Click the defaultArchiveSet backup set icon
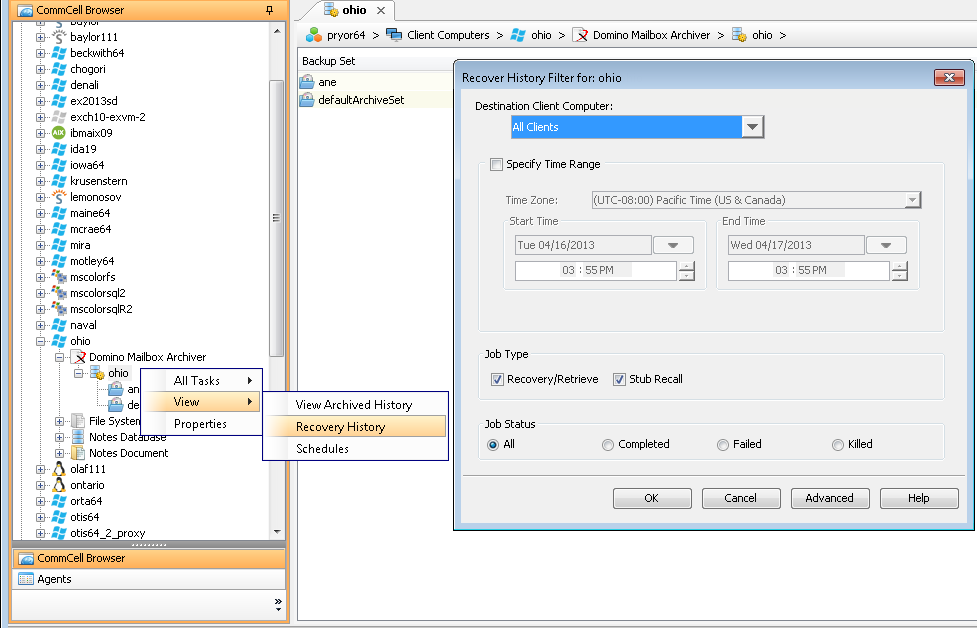Screen dimensions: 977x628 pos(307,100)
